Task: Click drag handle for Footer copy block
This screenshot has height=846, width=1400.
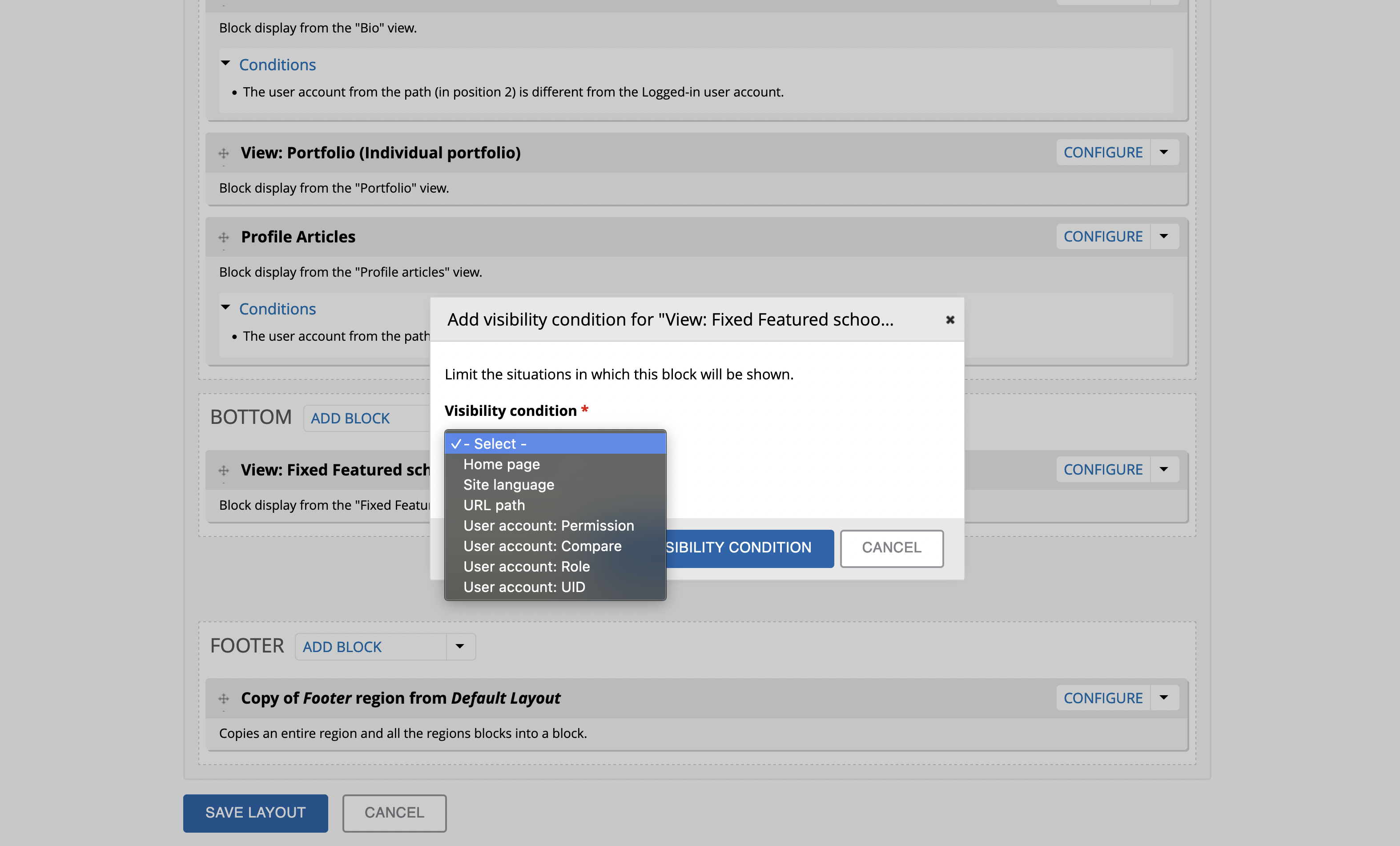Action: click(224, 698)
